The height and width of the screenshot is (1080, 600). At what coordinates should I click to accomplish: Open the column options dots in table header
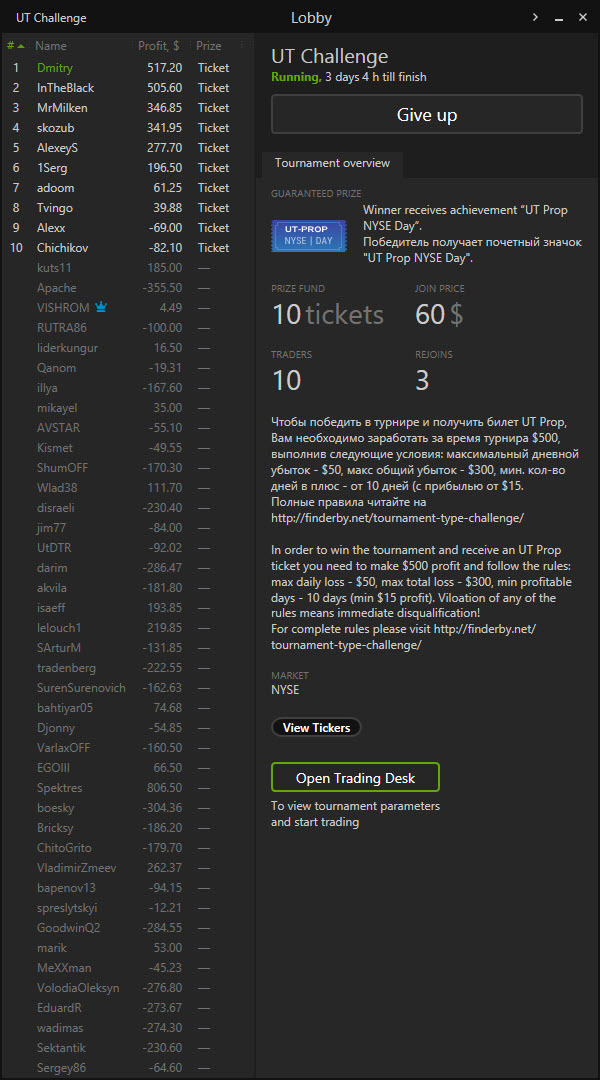[242, 46]
